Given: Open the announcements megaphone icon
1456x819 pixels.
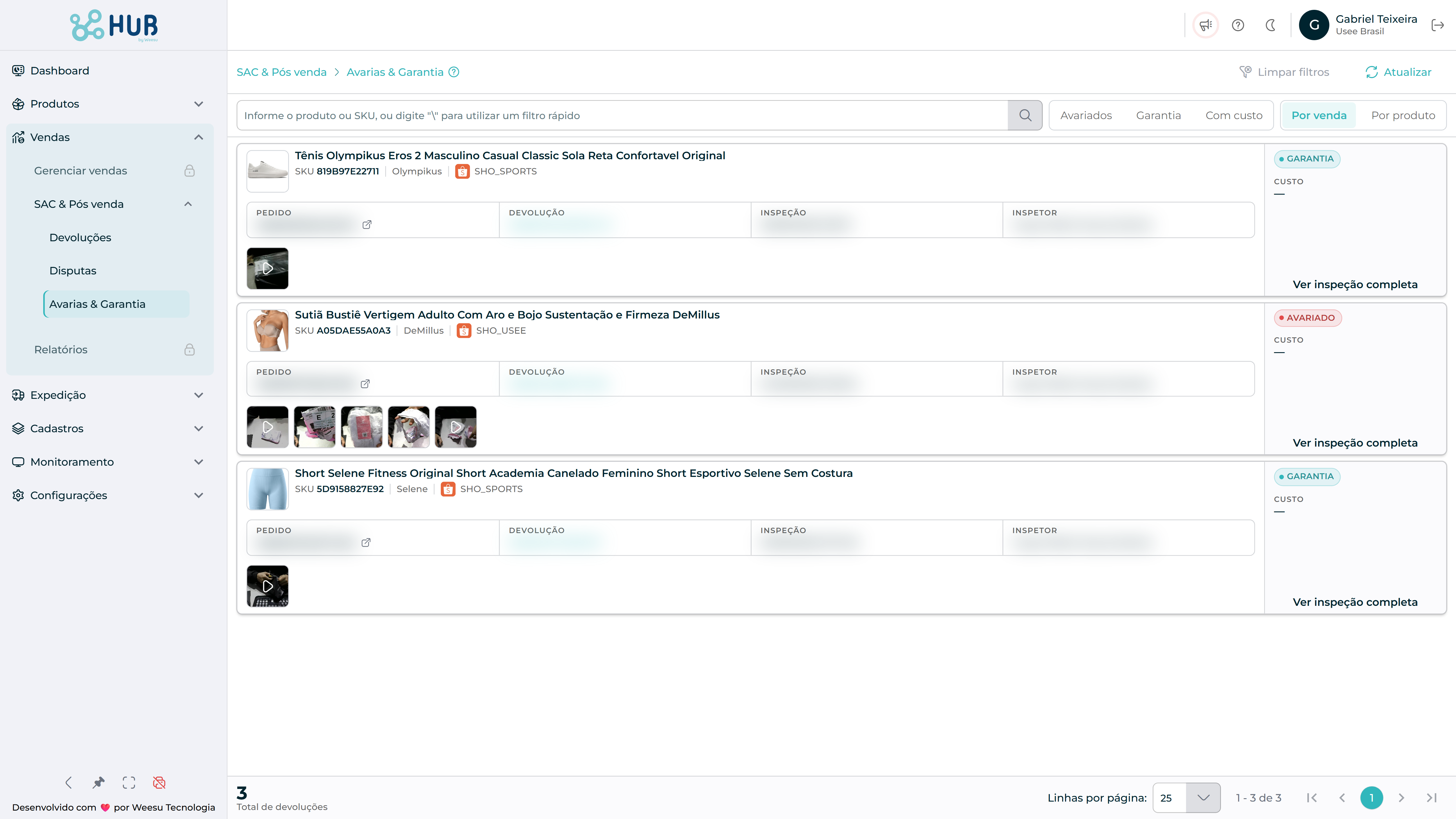Looking at the screenshot, I should coord(1205,26).
